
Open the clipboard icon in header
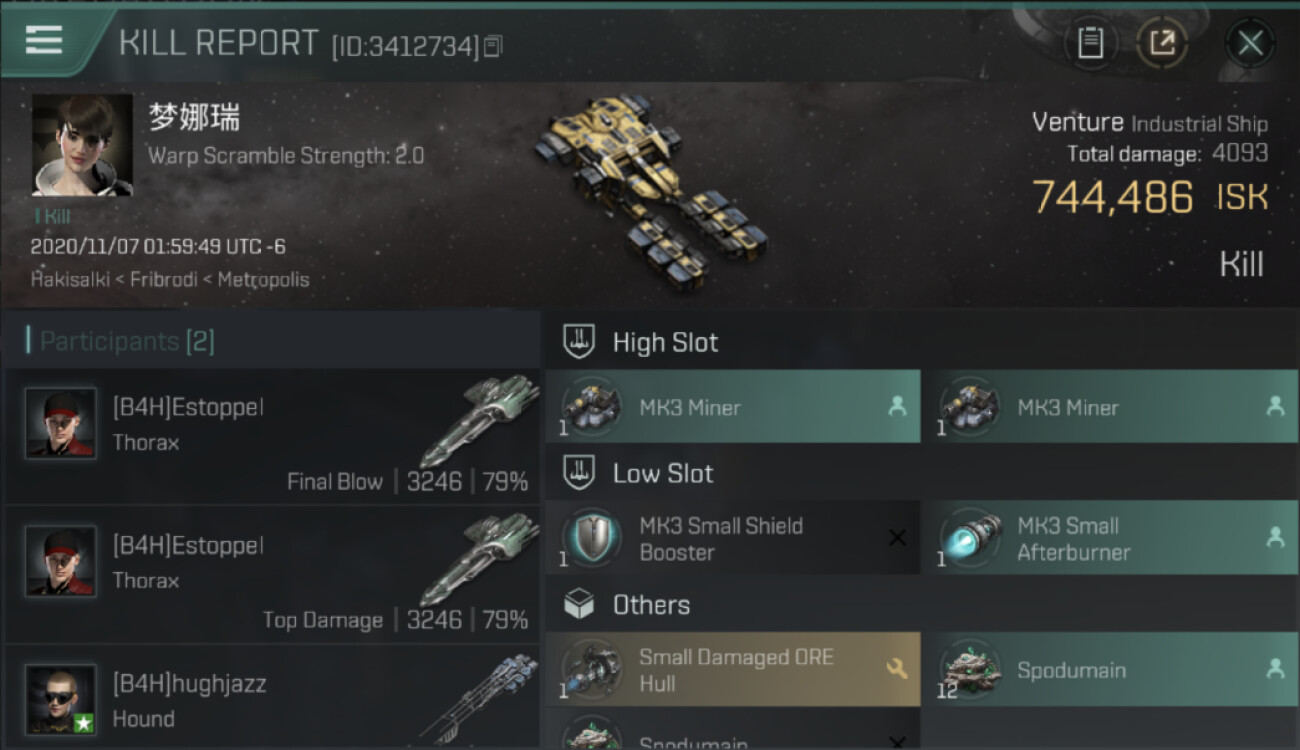(x=1090, y=43)
